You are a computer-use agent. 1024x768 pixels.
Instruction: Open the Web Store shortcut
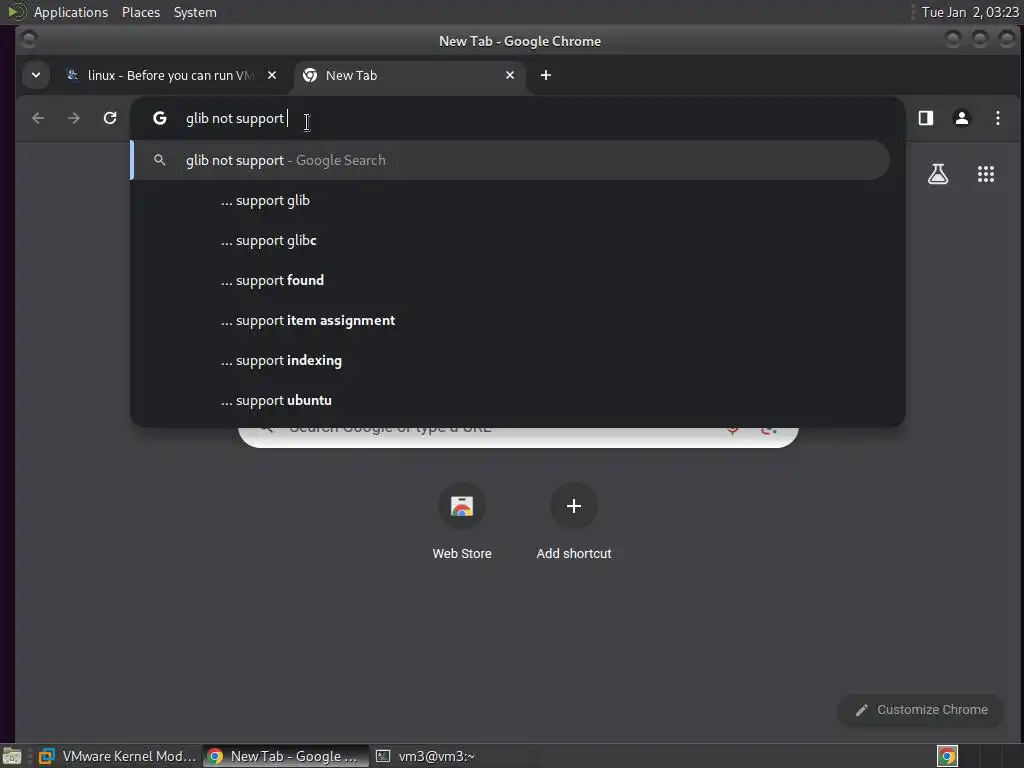pos(462,521)
